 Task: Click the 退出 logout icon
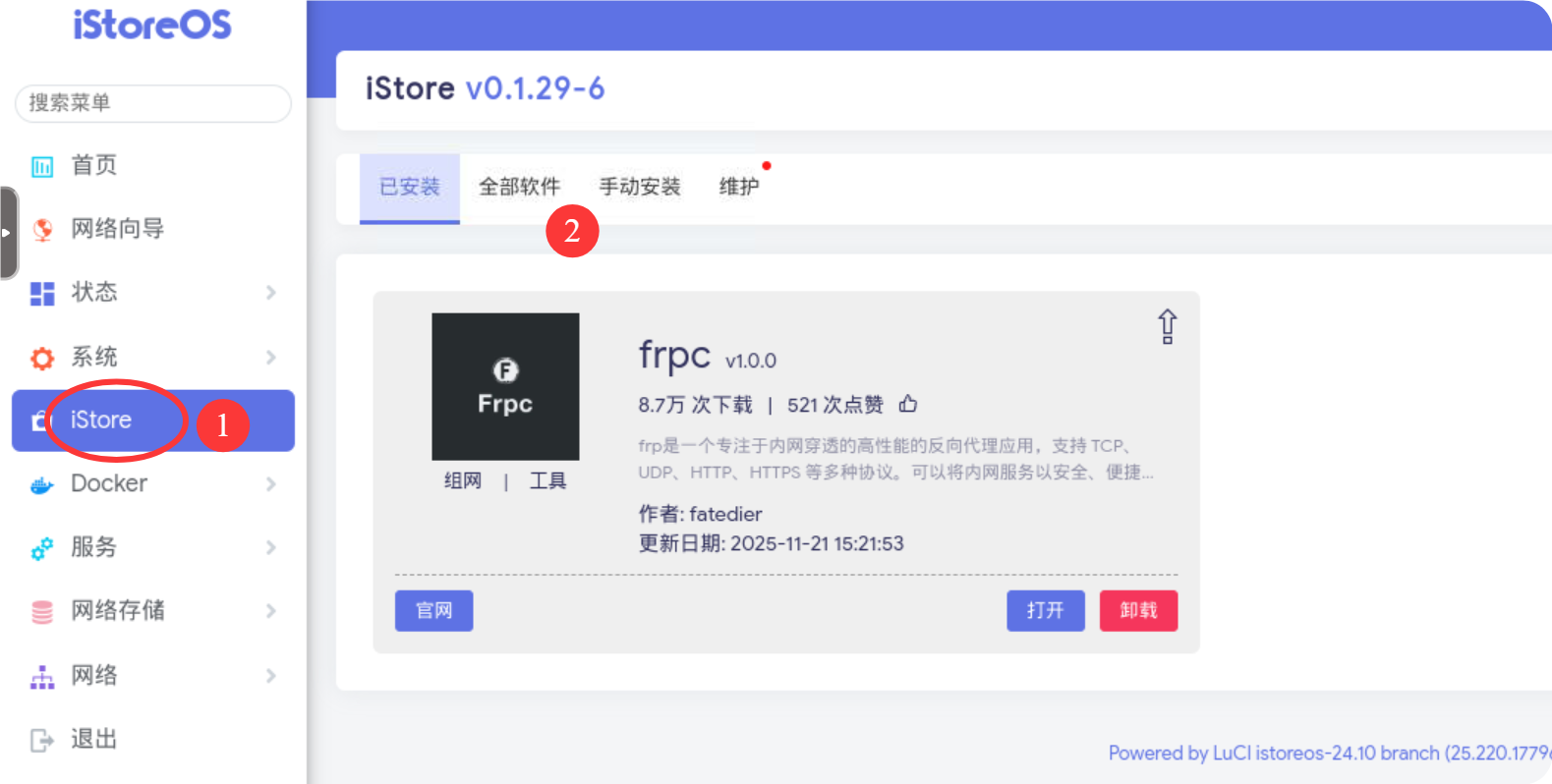click(42, 740)
